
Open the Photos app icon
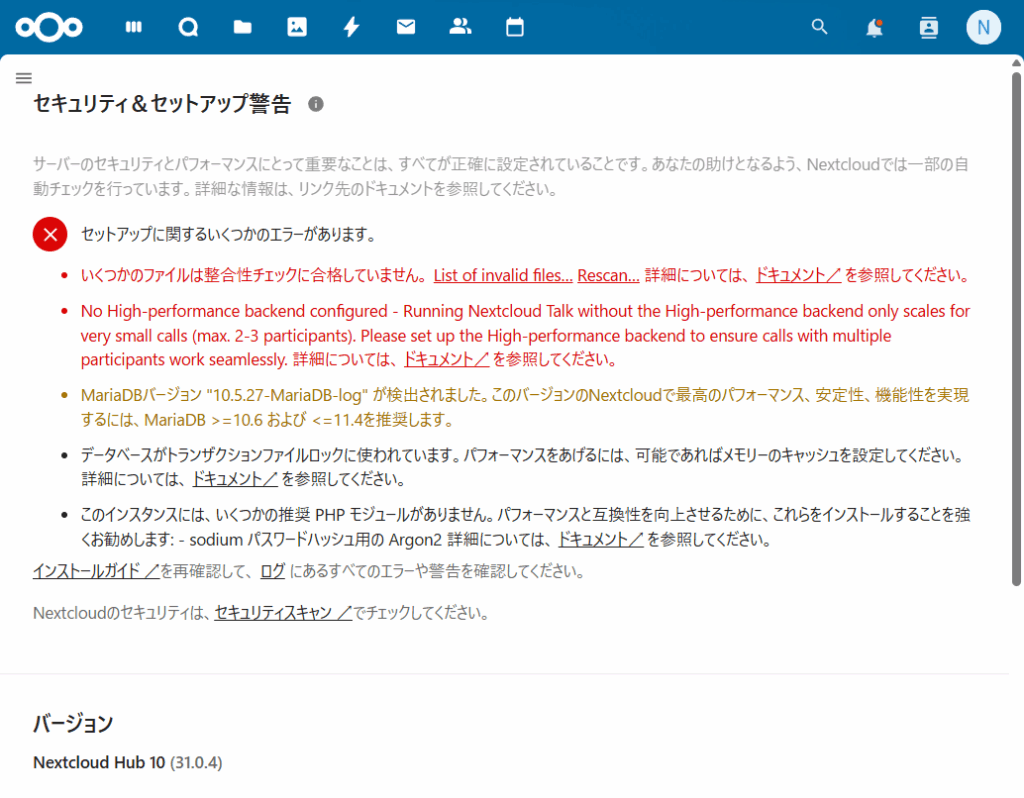[297, 27]
